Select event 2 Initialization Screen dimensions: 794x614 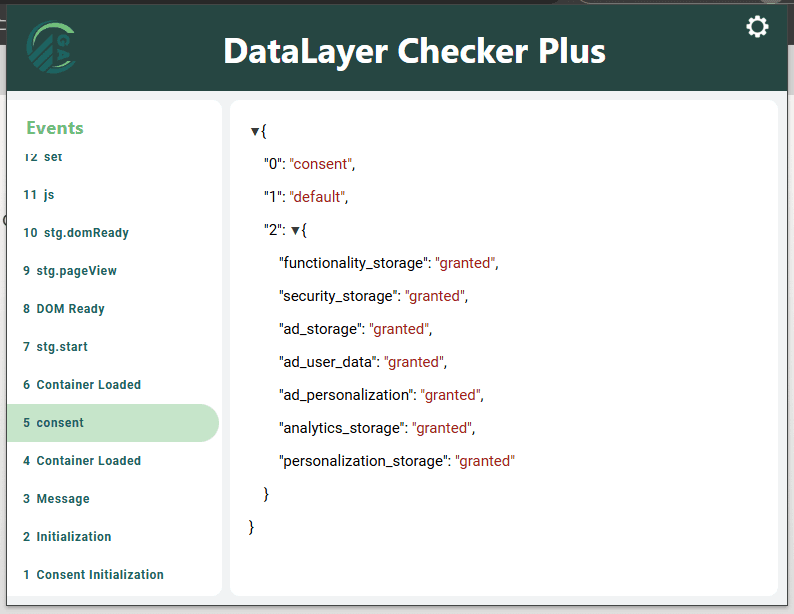[x=113, y=537]
